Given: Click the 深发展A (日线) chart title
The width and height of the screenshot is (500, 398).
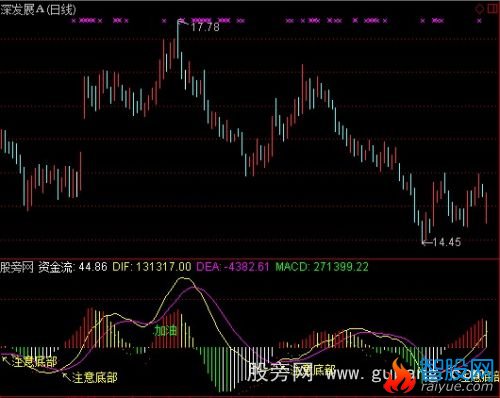Looking at the screenshot, I should click(38, 9).
